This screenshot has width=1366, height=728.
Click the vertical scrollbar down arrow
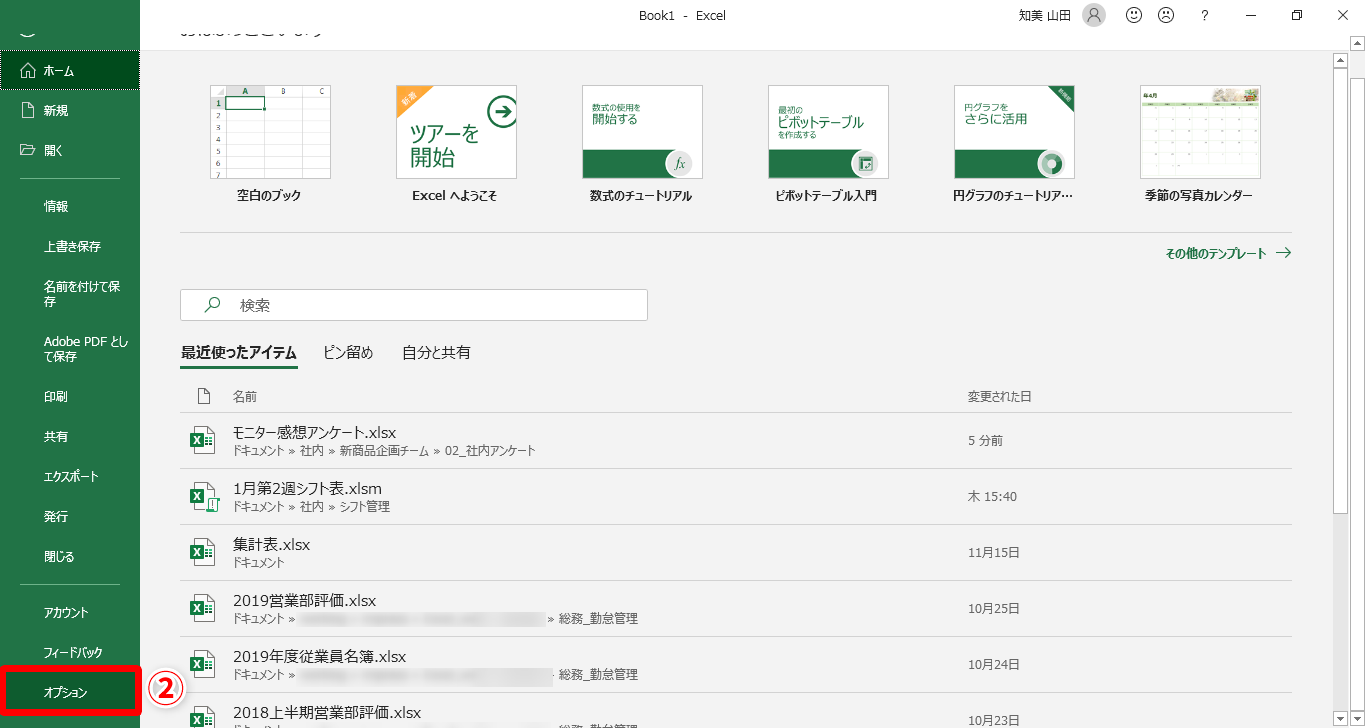[1343, 718]
